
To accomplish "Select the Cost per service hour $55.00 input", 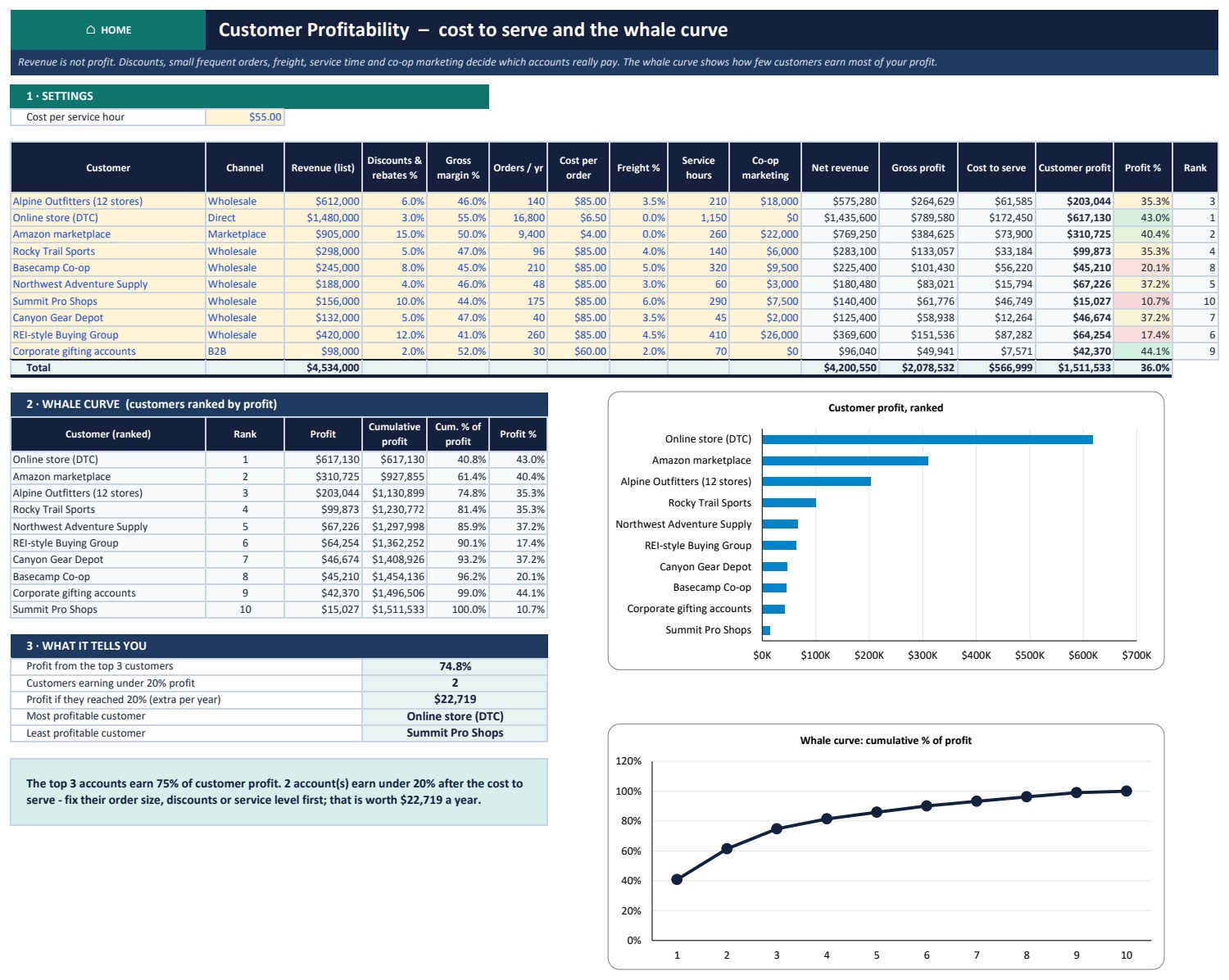I will click(245, 117).
